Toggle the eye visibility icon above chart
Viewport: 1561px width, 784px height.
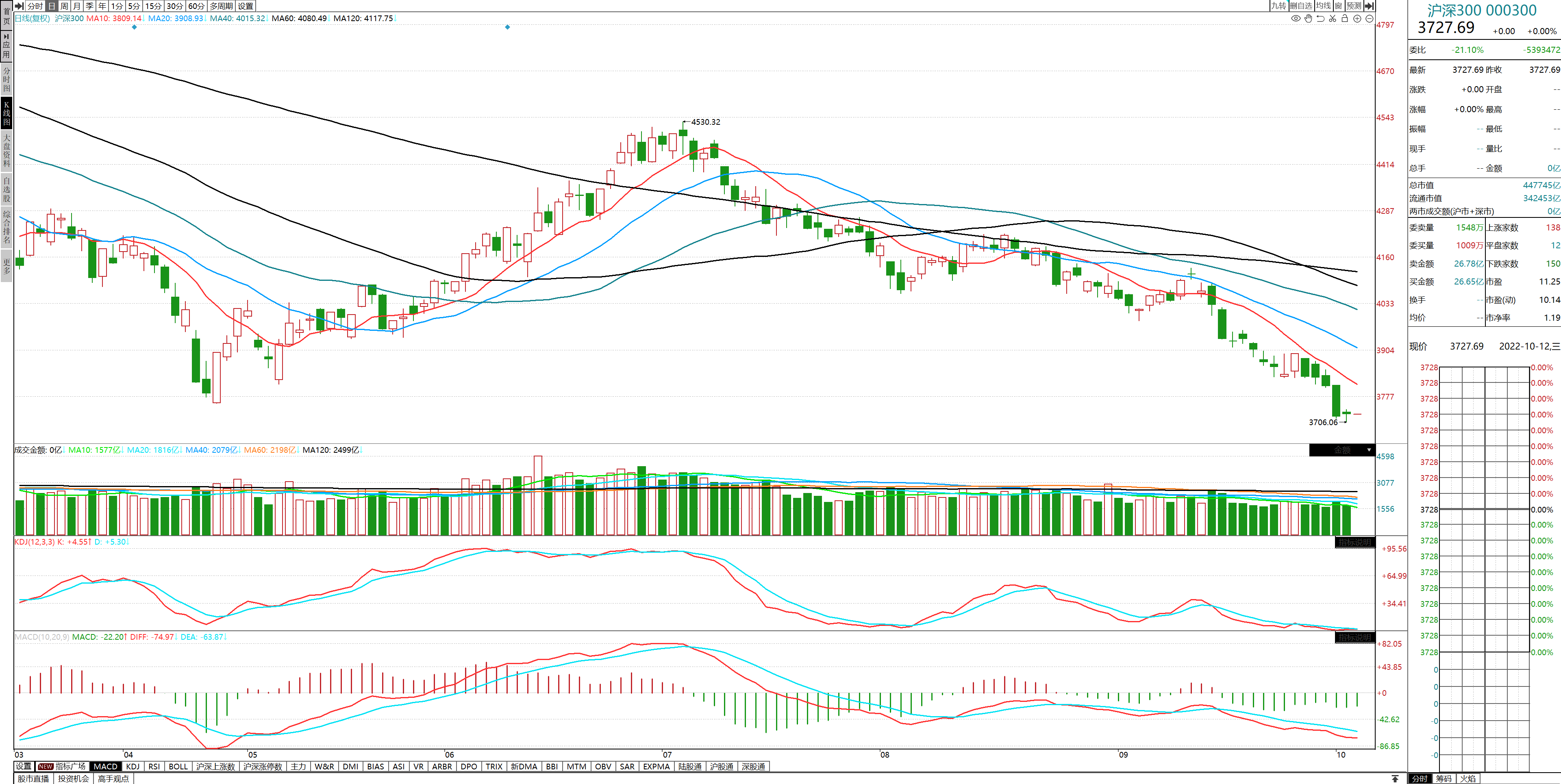[x=1296, y=18]
